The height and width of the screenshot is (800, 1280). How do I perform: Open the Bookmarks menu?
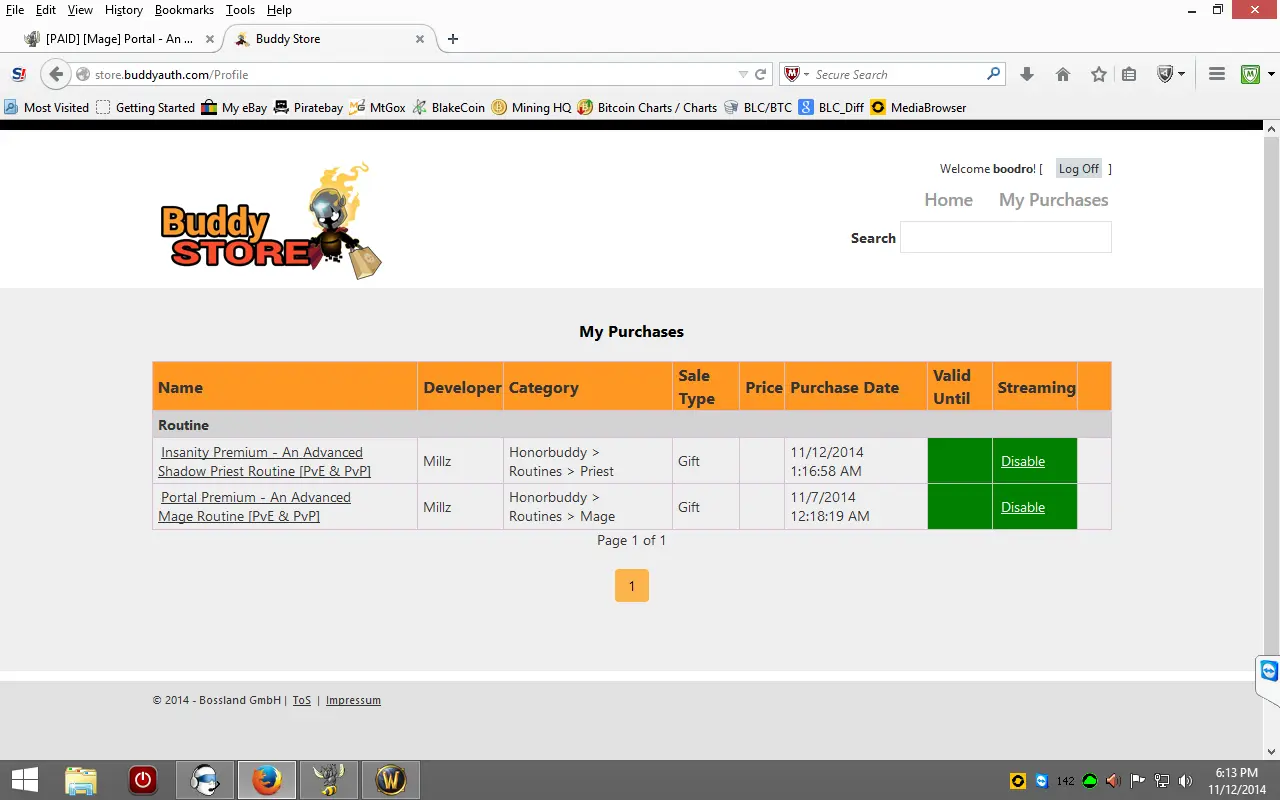[184, 10]
